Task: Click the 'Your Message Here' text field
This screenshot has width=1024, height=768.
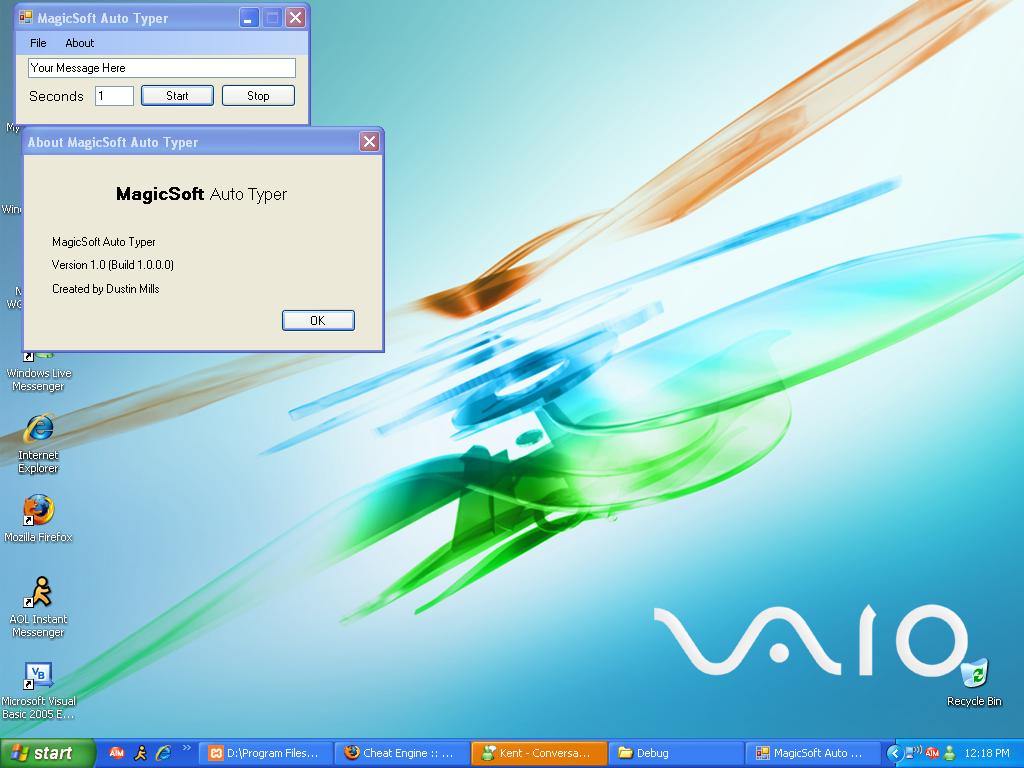Action: point(162,68)
